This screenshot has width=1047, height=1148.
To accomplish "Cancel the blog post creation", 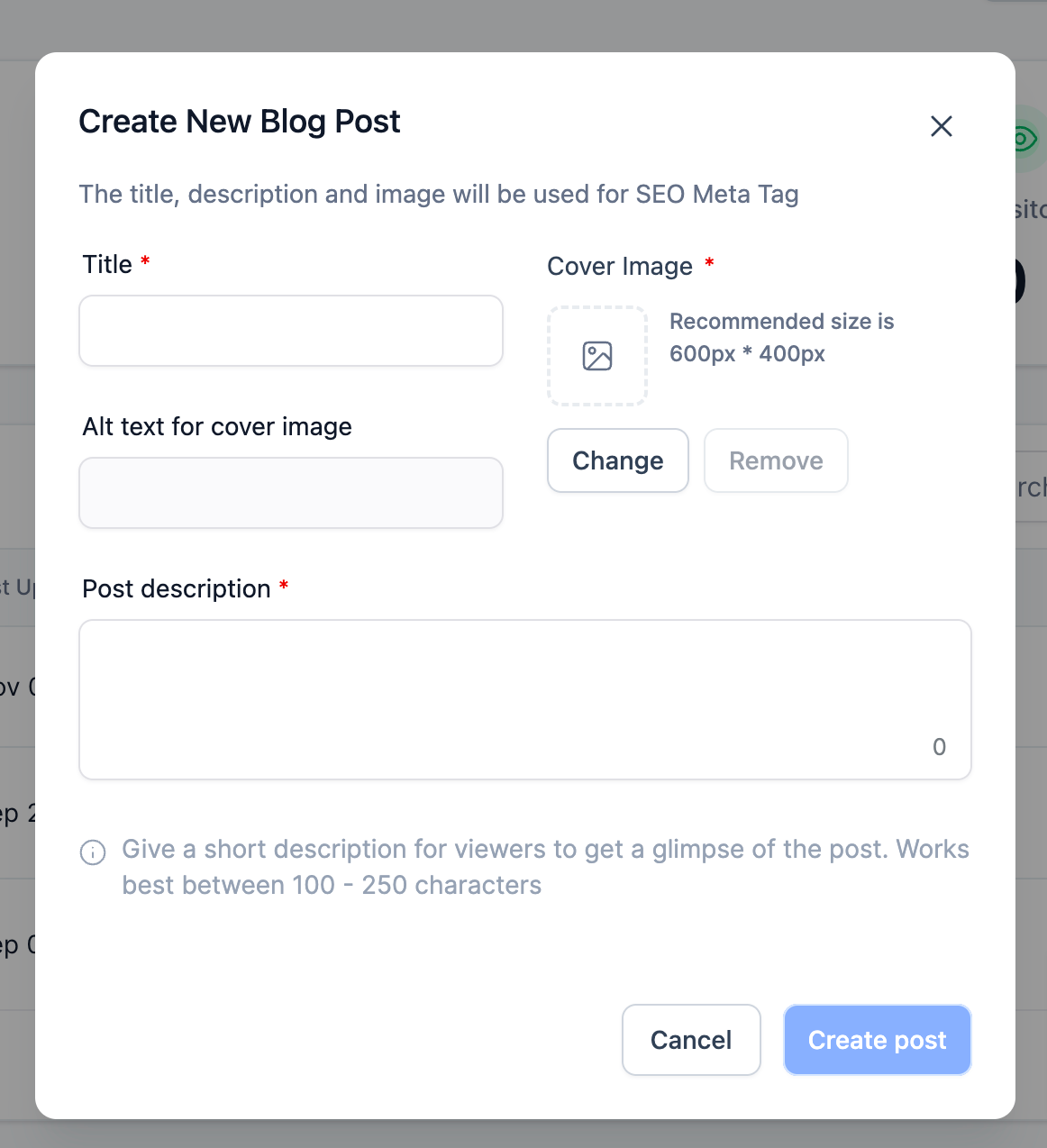I will [x=691, y=1040].
